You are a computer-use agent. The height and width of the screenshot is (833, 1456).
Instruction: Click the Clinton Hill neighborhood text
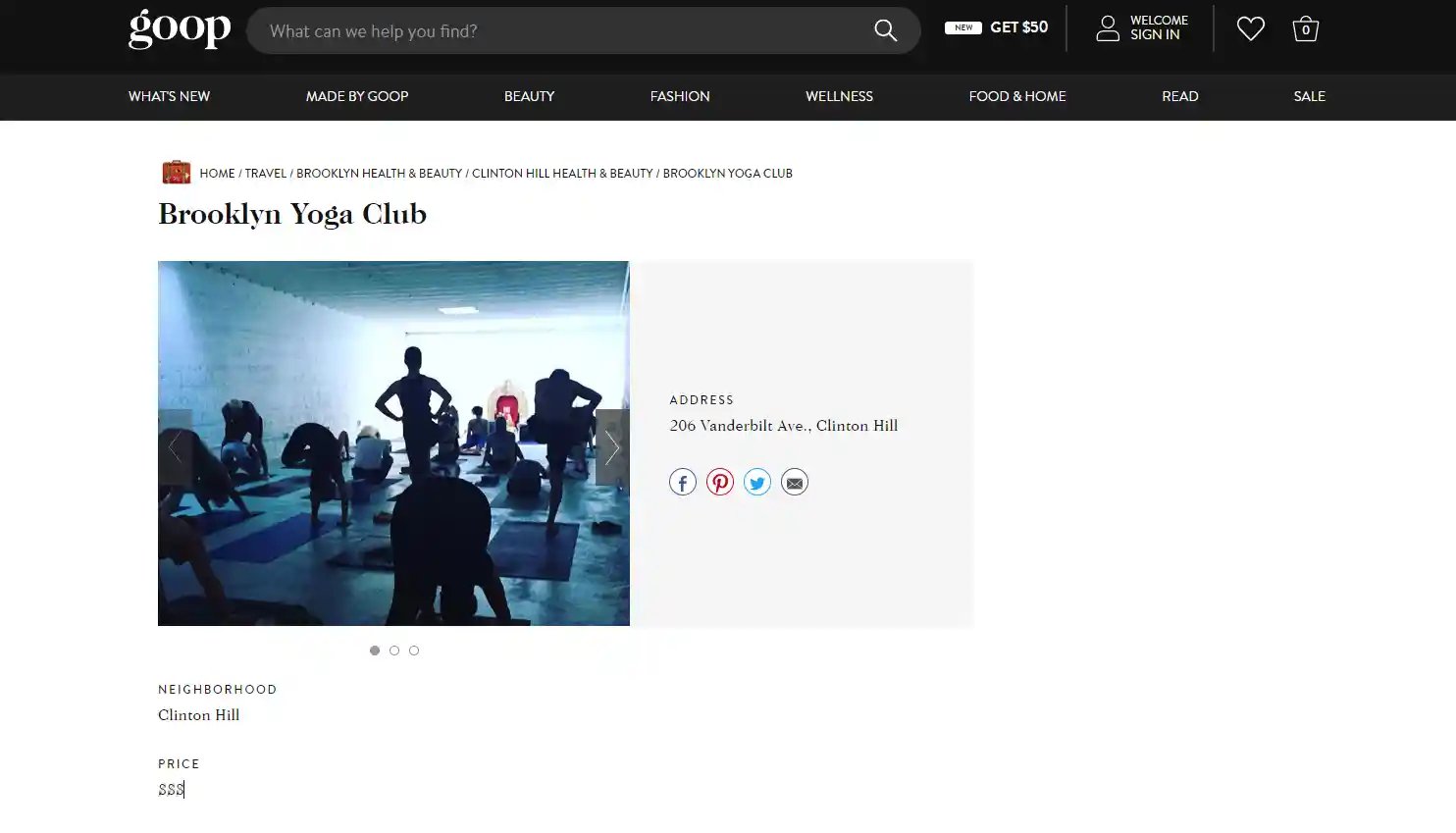[x=198, y=715]
